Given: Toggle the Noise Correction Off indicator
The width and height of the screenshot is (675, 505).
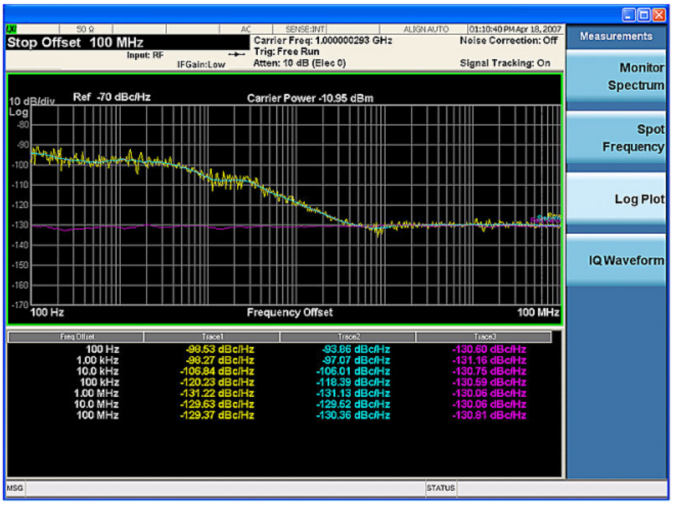Looking at the screenshot, I should tap(508, 40).
